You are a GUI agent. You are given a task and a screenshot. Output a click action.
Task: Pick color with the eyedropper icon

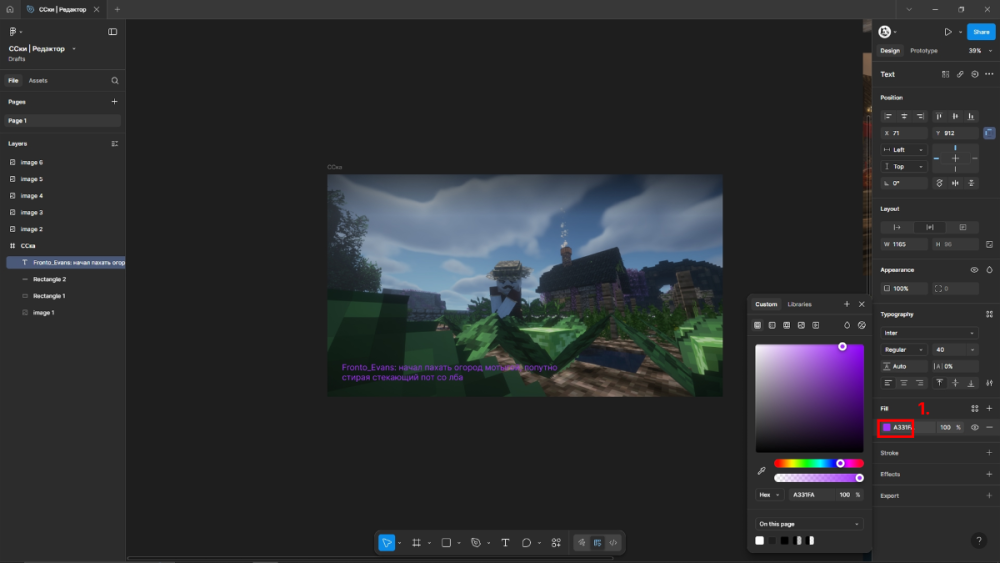762,470
